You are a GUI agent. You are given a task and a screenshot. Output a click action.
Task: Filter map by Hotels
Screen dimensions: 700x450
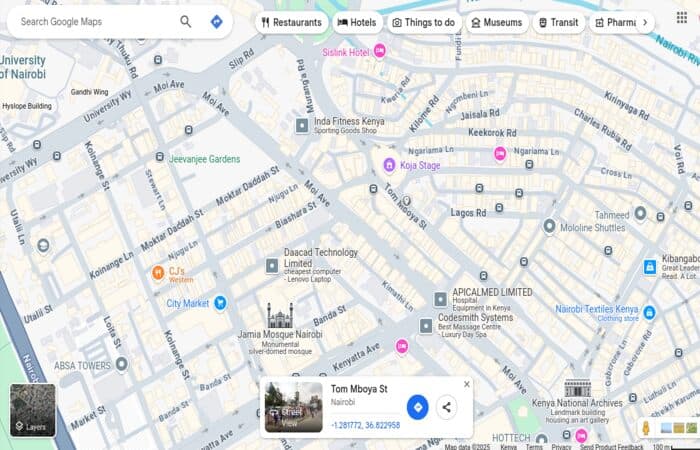[x=358, y=22]
